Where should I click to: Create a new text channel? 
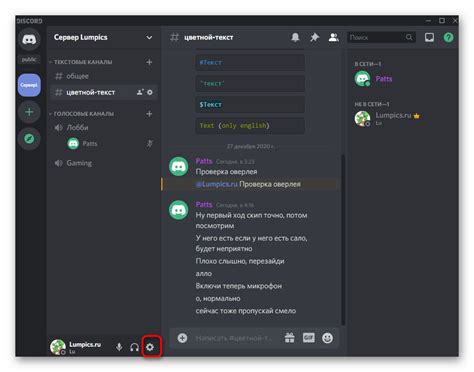coord(149,62)
